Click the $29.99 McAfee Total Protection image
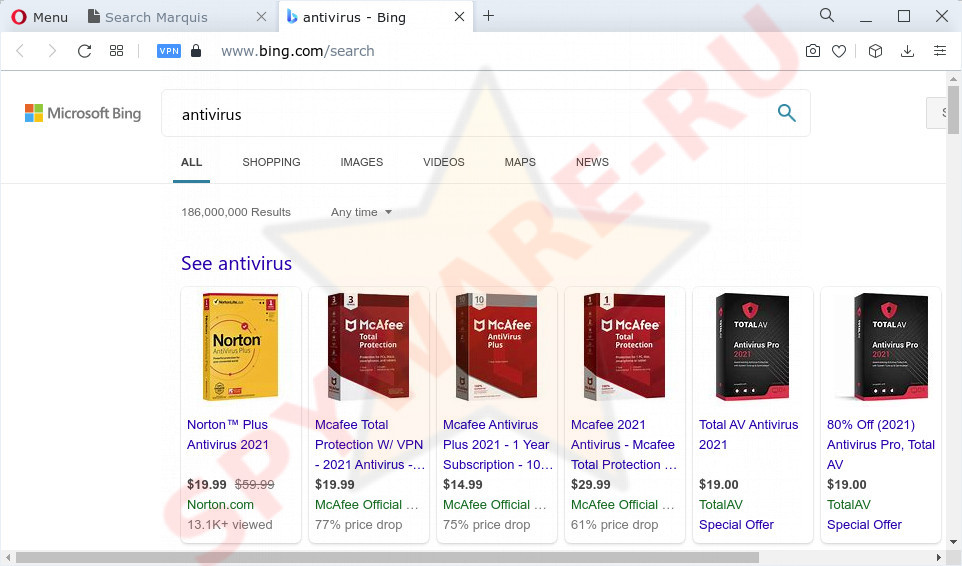962x566 pixels. tap(625, 346)
